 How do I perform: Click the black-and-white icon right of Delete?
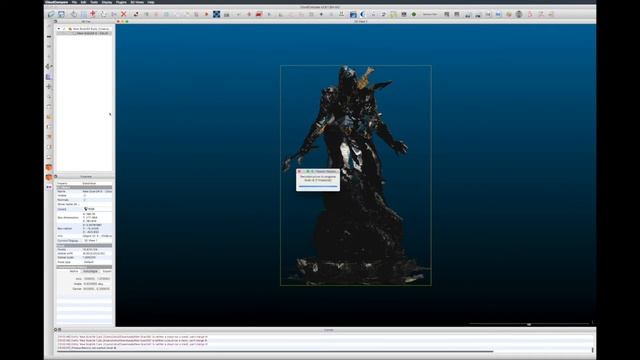[136, 14]
